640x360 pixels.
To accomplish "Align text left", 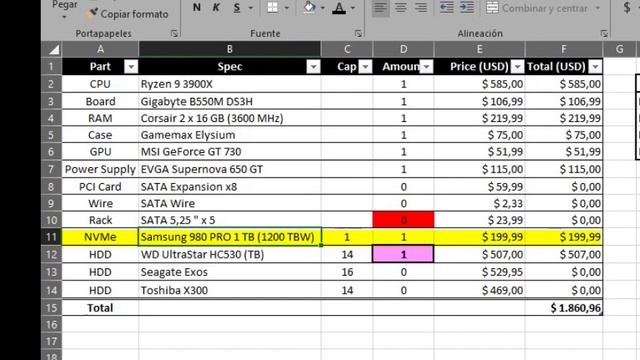I will [380, 8].
